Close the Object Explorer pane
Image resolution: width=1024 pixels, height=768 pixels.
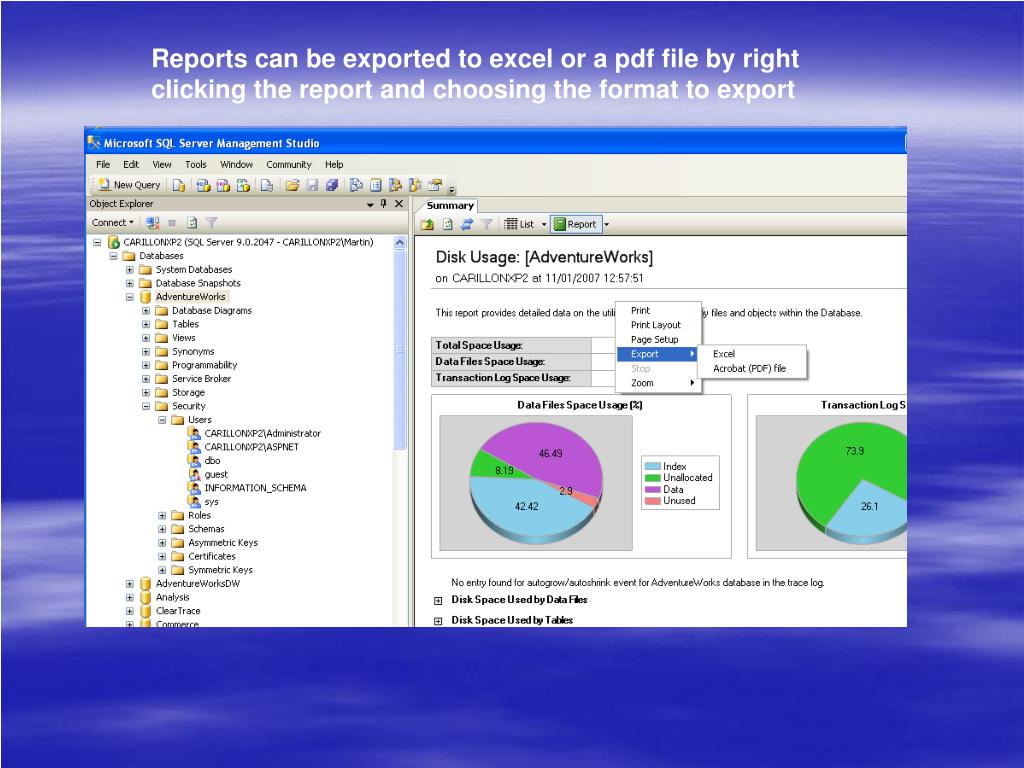[399, 204]
